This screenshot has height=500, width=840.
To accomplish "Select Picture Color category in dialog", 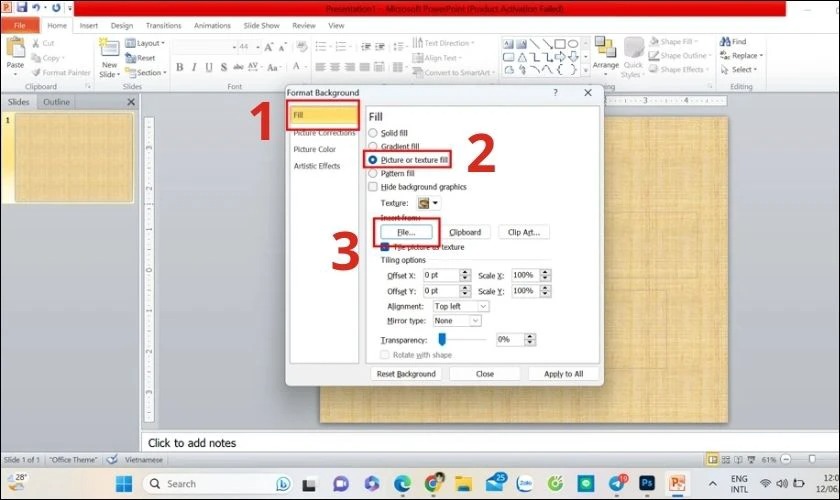I will (x=314, y=149).
